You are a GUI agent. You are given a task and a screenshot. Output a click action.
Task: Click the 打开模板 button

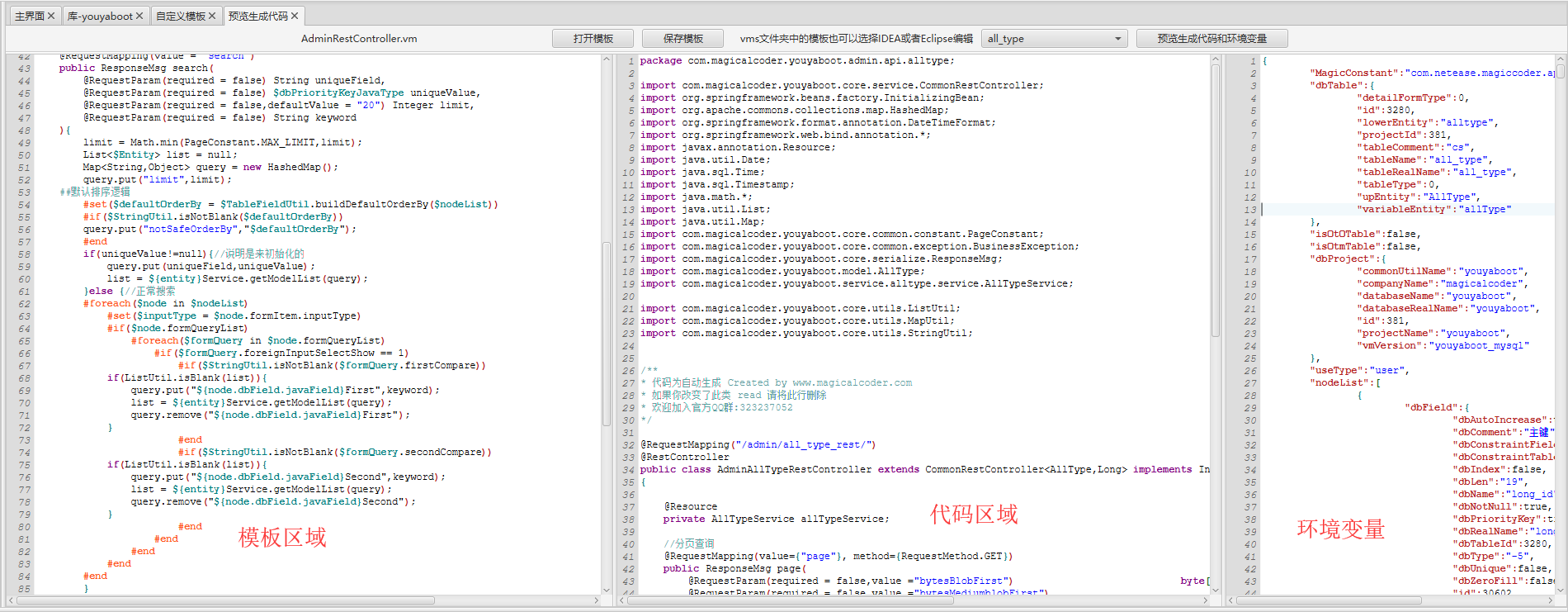click(x=593, y=39)
